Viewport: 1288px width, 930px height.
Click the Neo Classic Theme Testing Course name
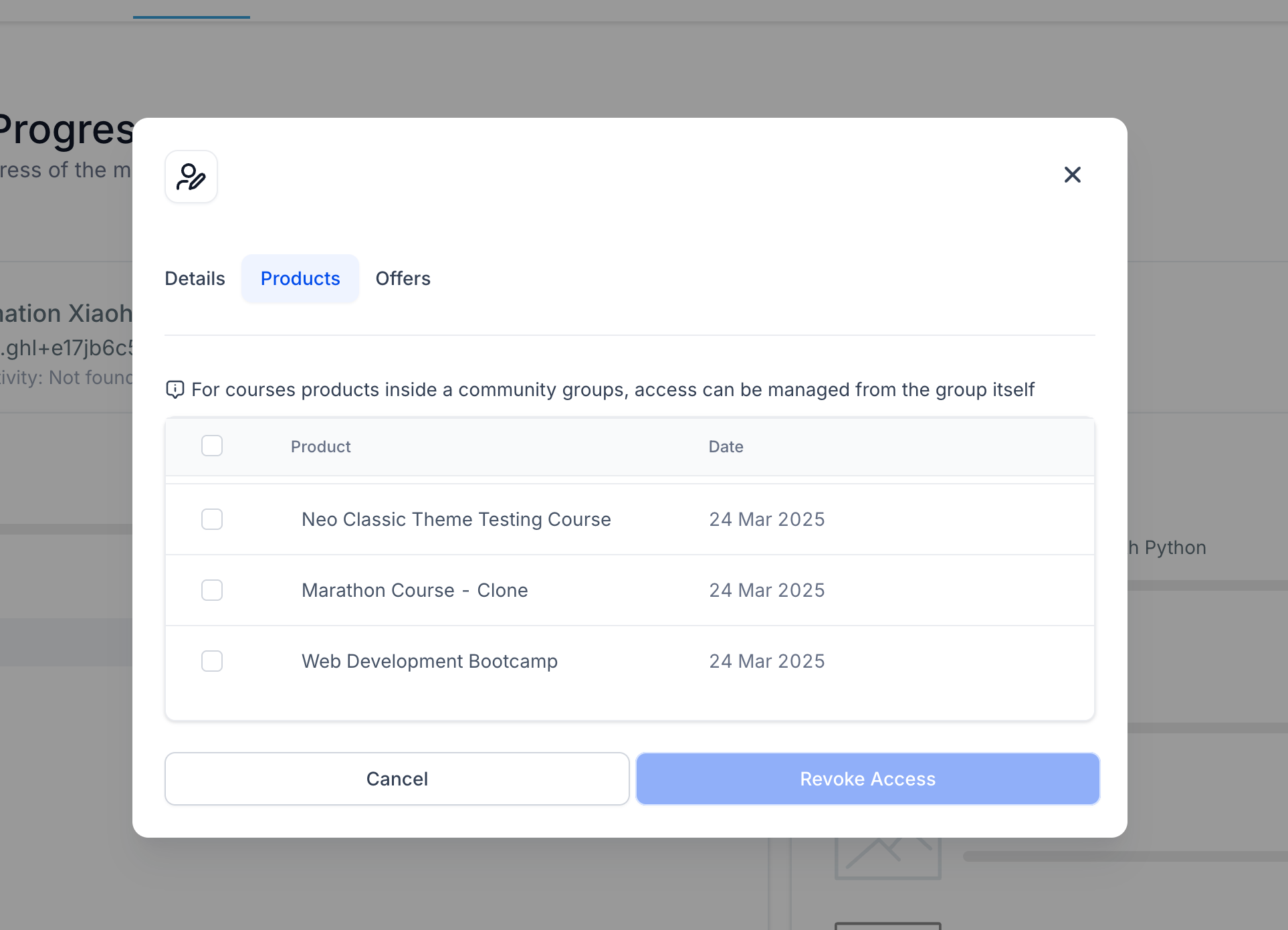click(456, 519)
